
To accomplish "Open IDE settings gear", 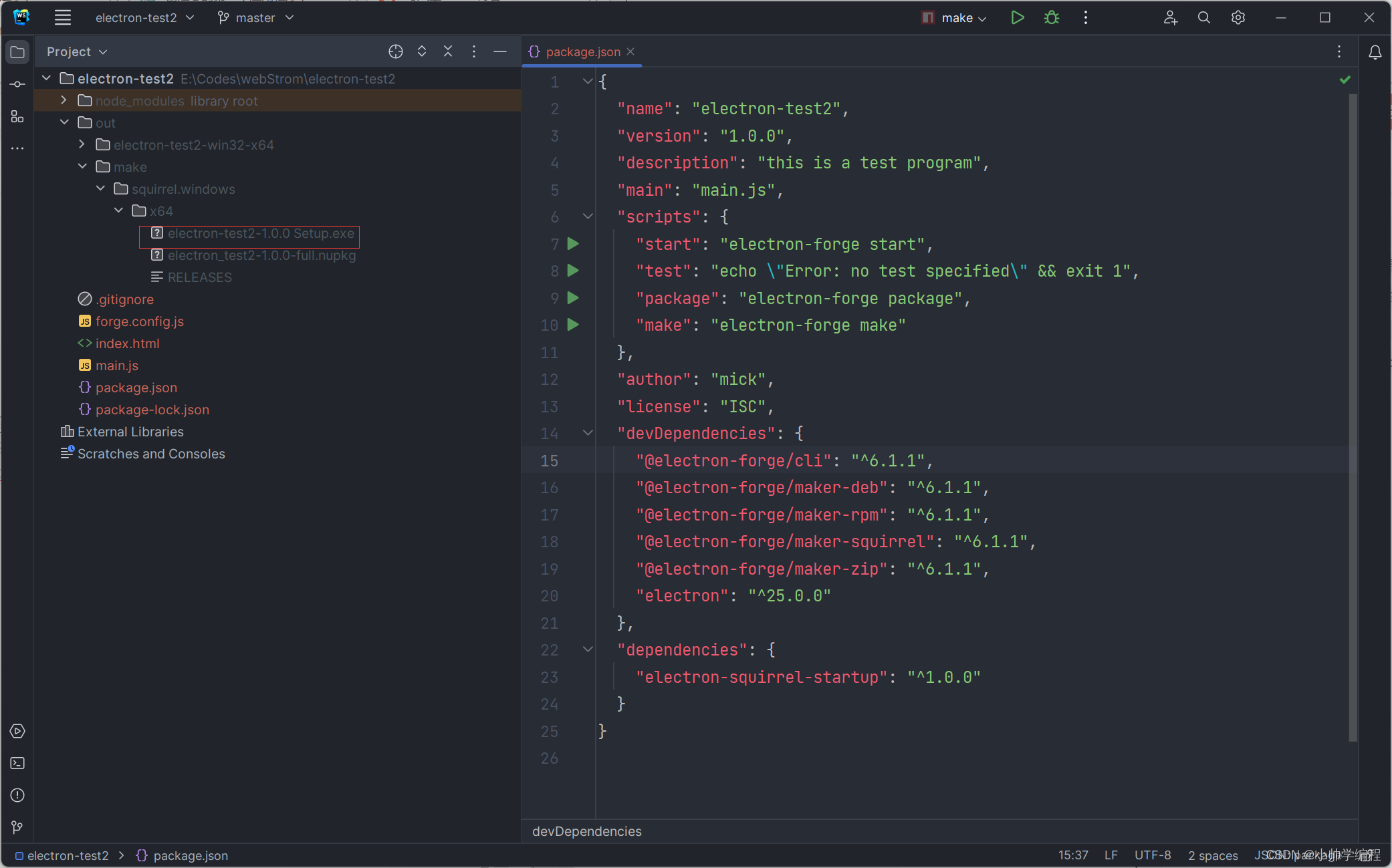I will click(1238, 18).
